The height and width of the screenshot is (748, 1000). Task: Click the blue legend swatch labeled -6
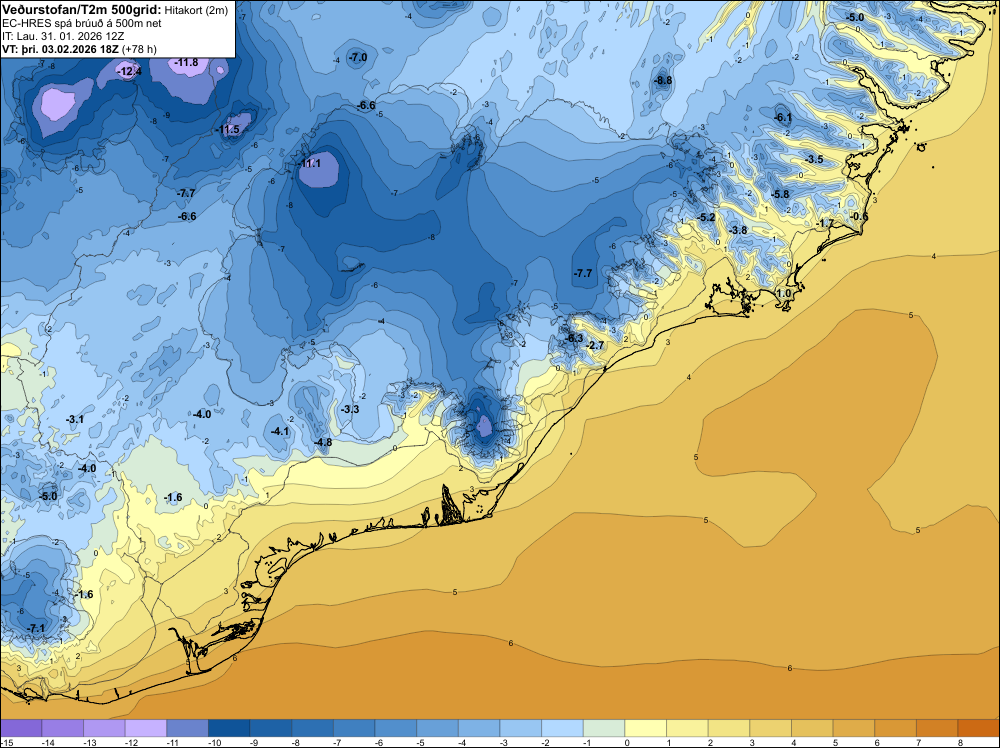pyautogui.click(x=395, y=728)
